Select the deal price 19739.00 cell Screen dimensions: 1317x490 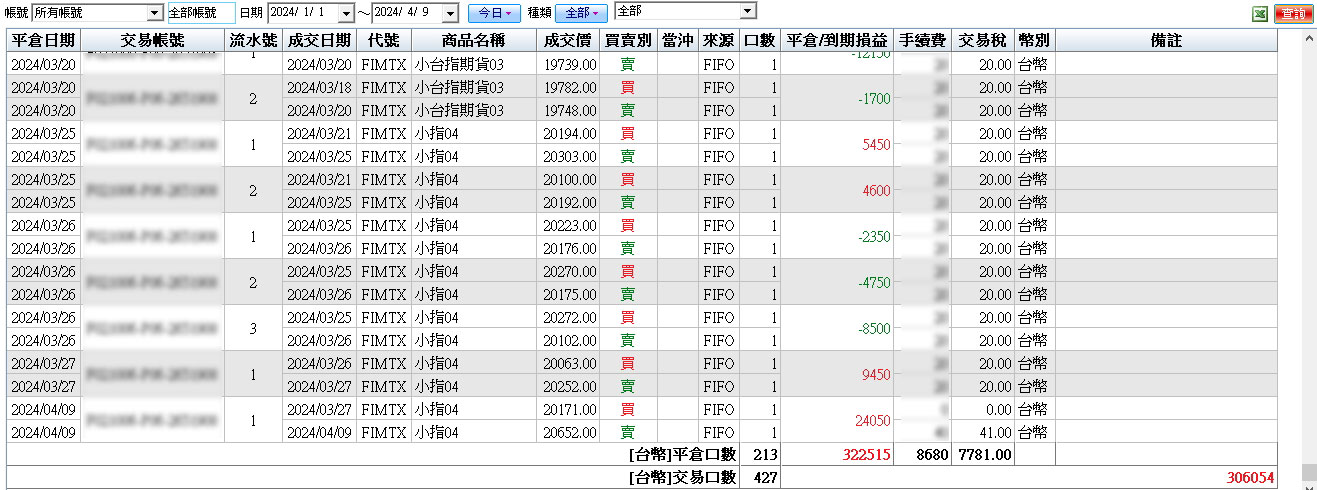click(x=570, y=64)
